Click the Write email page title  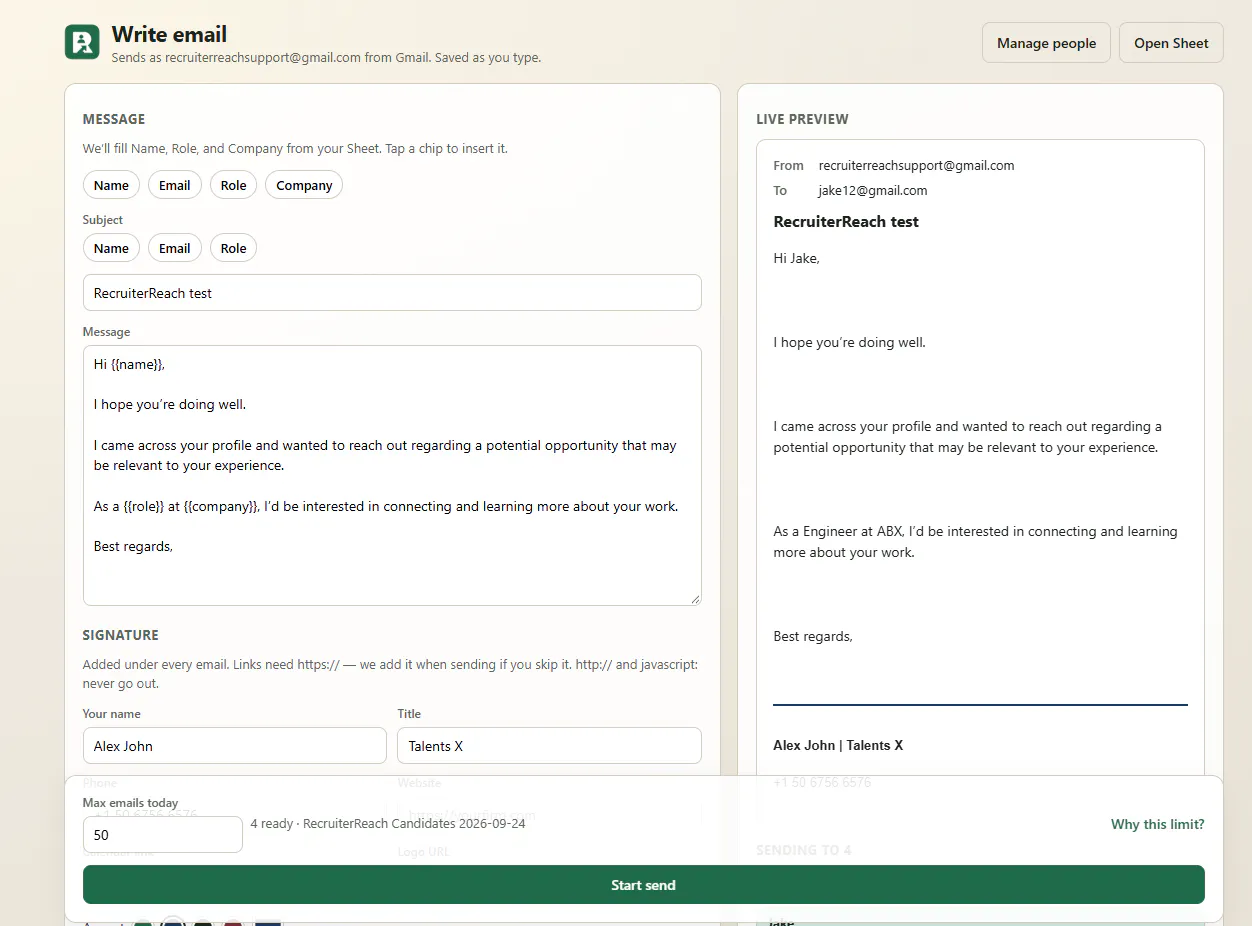[170, 35]
